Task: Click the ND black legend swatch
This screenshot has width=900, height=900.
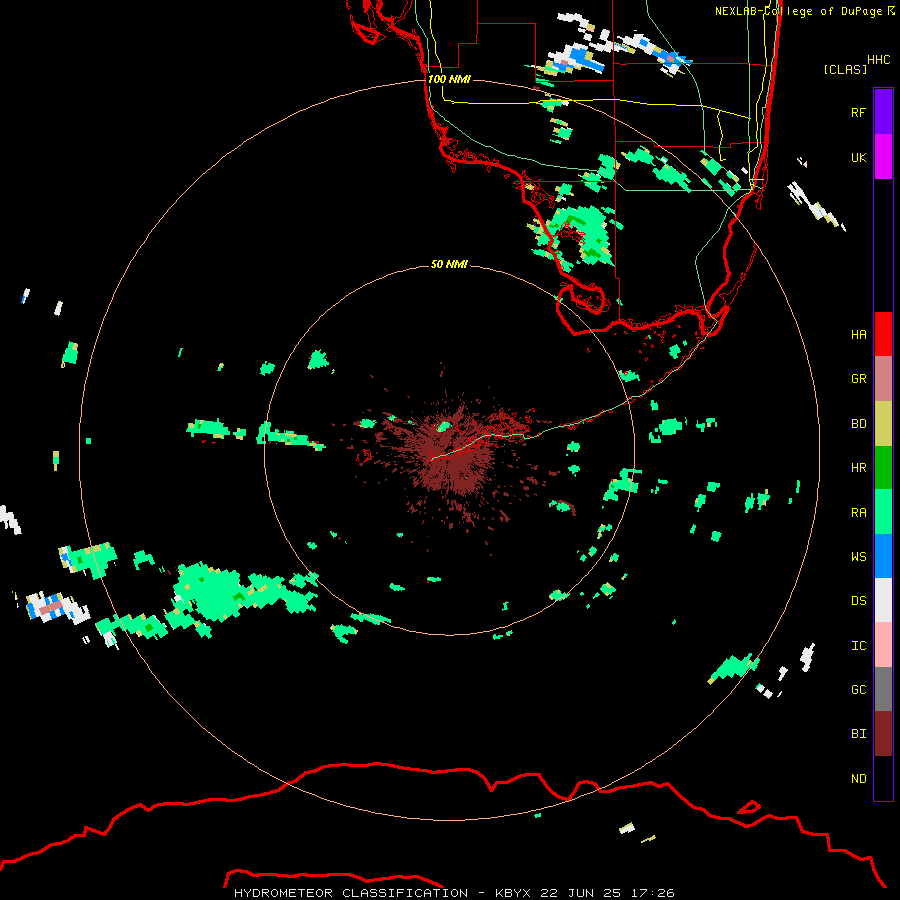Action: tap(883, 778)
